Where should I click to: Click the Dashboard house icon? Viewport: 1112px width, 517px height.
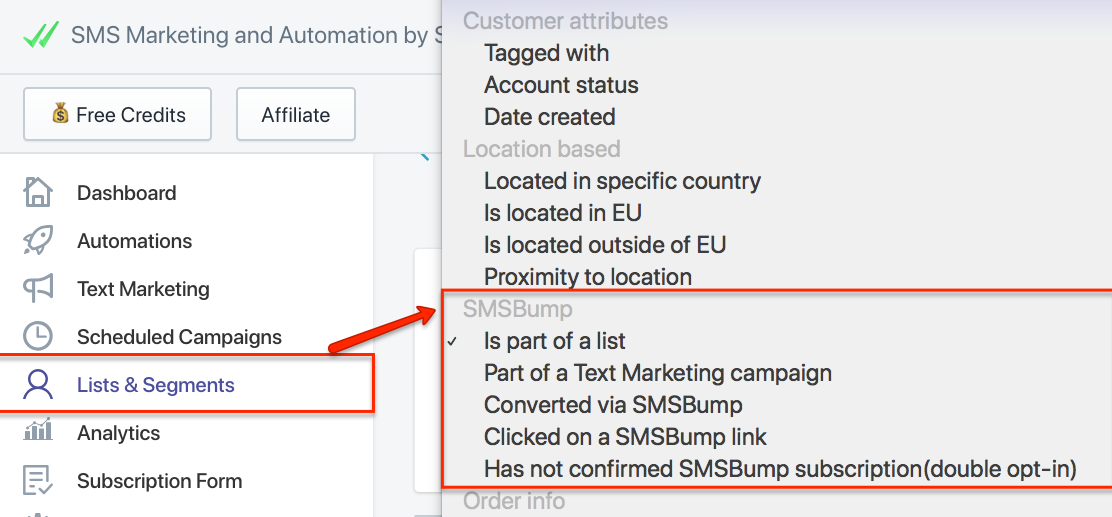click(38, 192)
